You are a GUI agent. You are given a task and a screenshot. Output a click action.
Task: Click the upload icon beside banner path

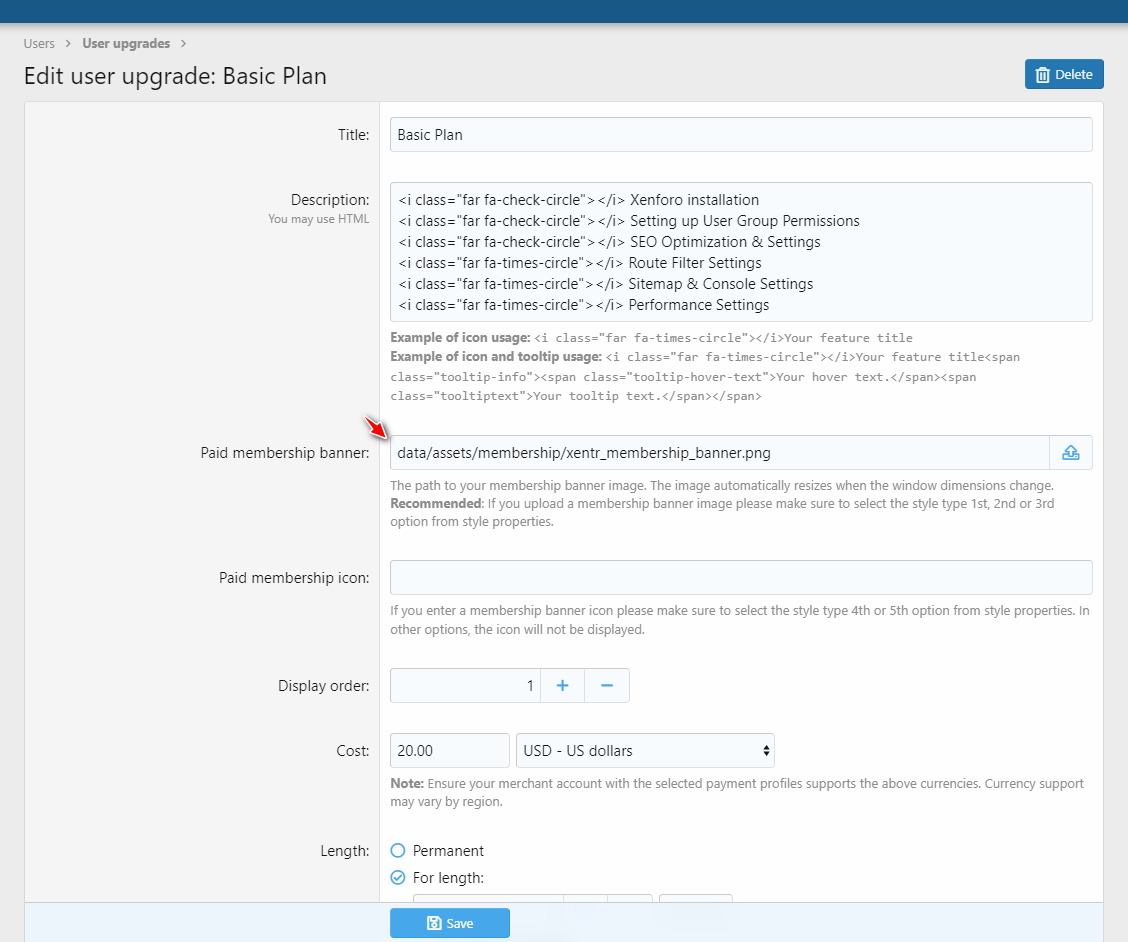[1070, 453]
